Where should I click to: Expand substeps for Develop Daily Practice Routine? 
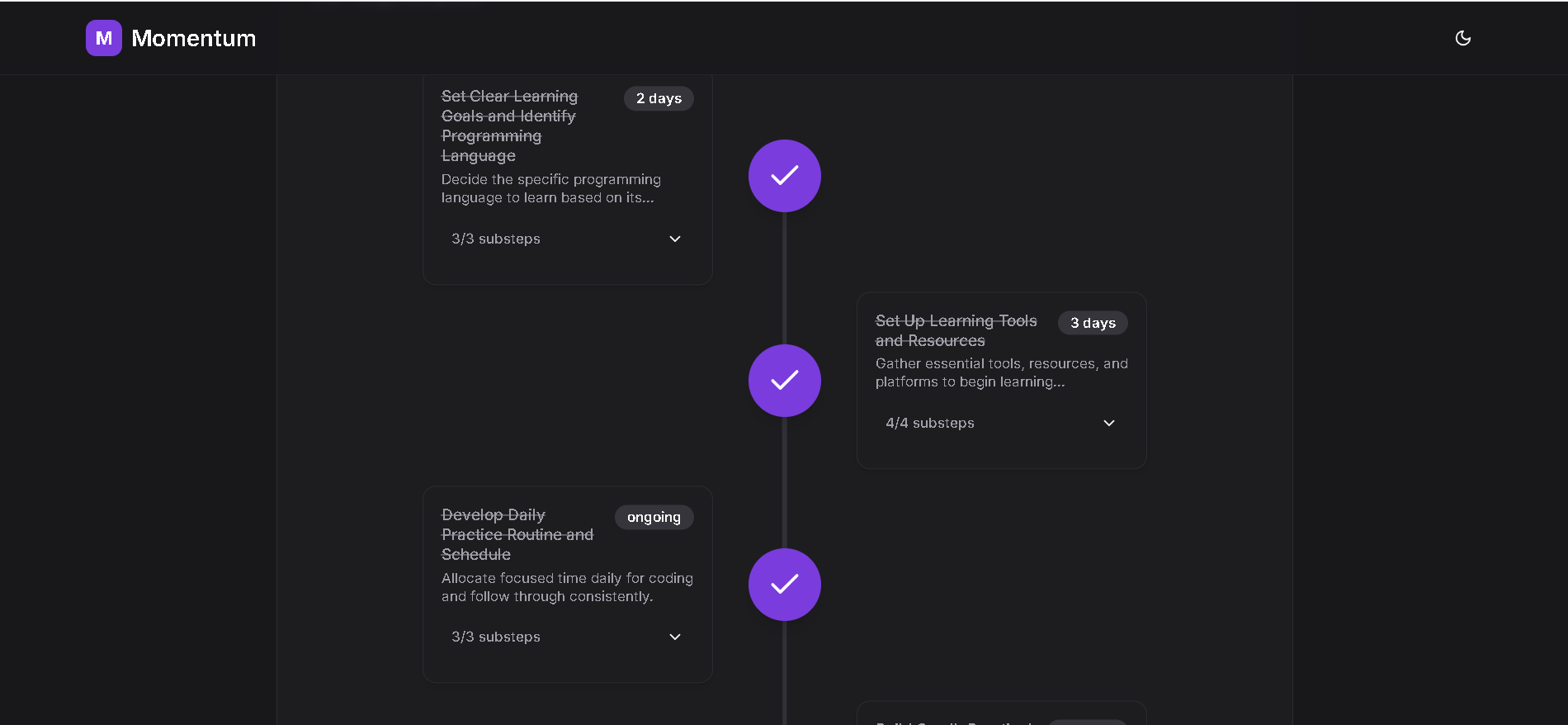coord(674,637)
